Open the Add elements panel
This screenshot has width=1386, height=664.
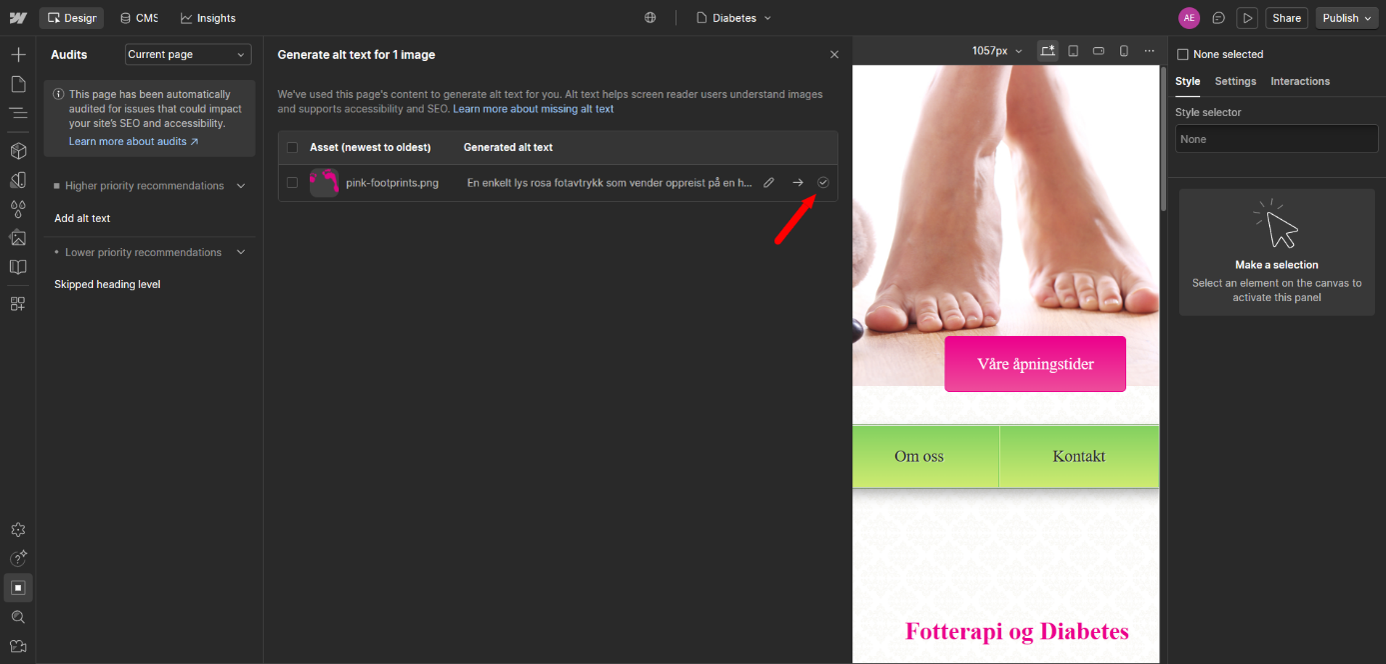pyautogui.click(x=18, y=54)
